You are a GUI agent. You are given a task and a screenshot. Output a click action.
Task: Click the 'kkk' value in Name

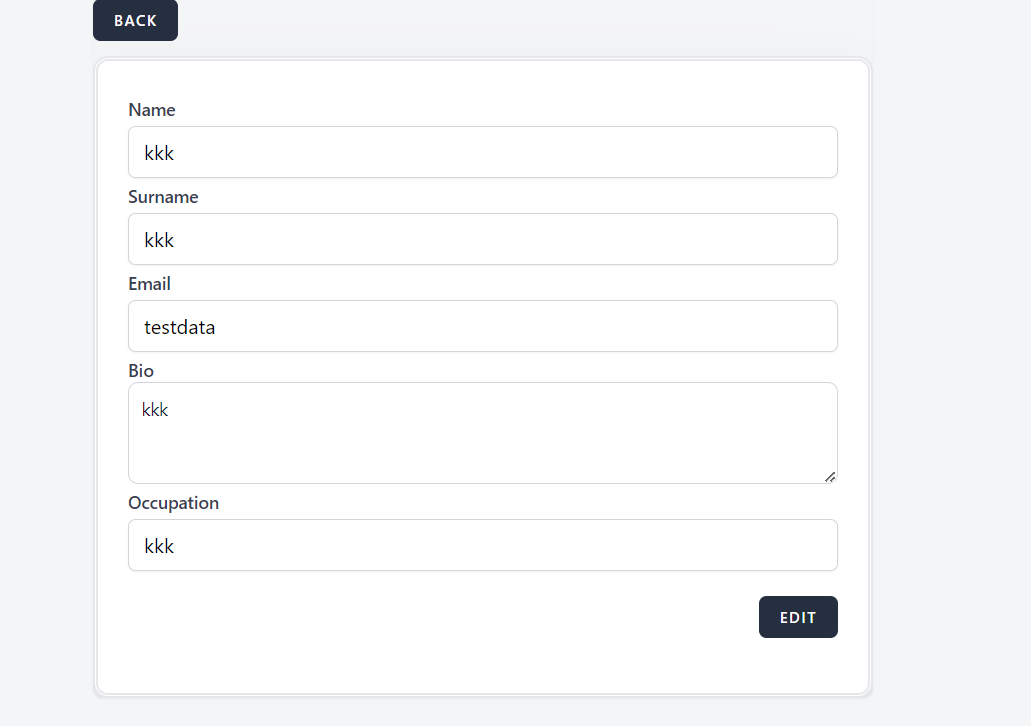(159, 153)
